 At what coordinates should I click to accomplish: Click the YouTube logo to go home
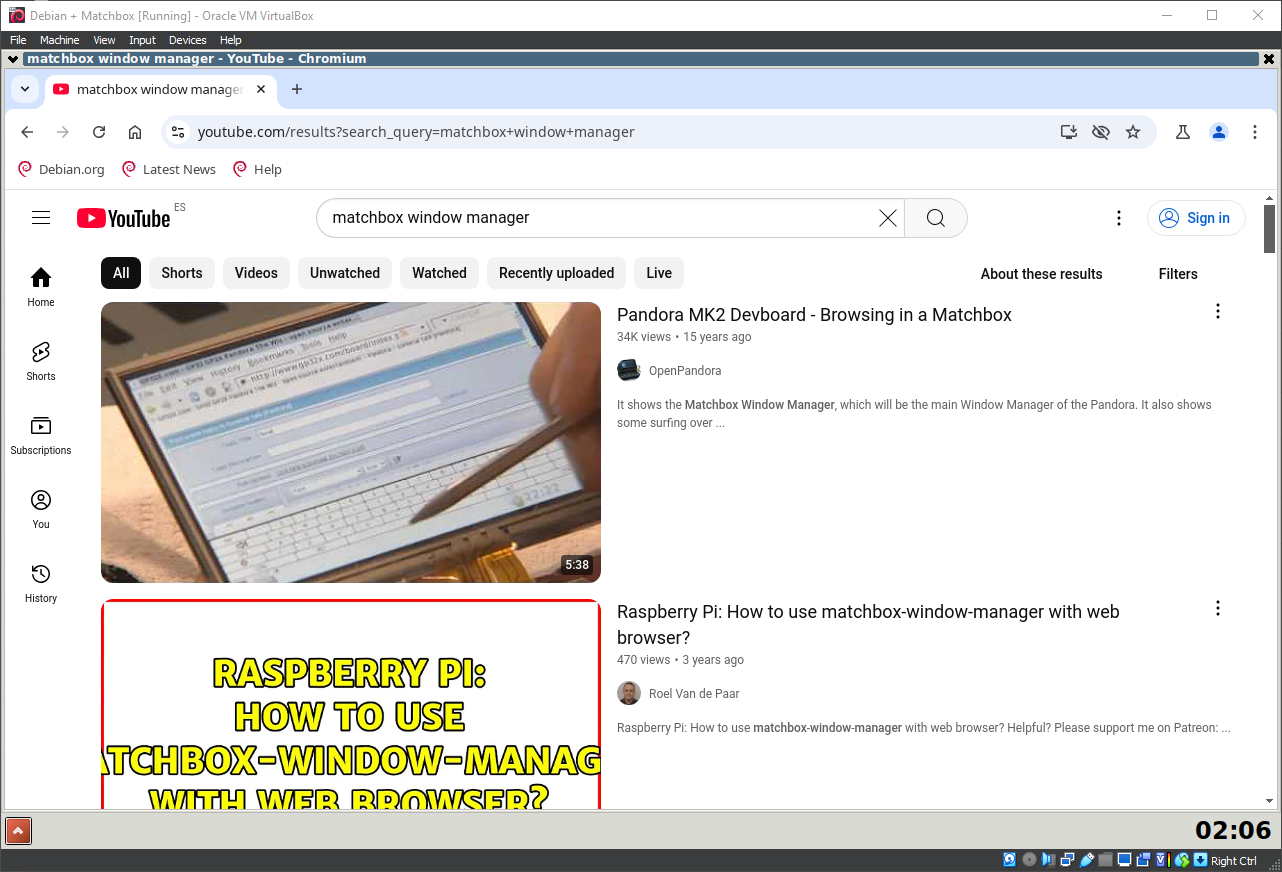[123, 217]
